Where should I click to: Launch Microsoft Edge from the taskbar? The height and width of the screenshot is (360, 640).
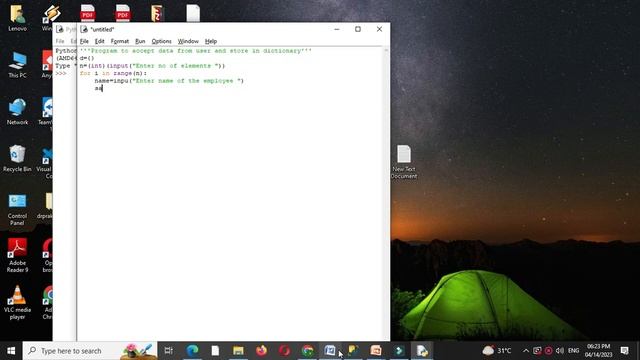coord(192,351)
